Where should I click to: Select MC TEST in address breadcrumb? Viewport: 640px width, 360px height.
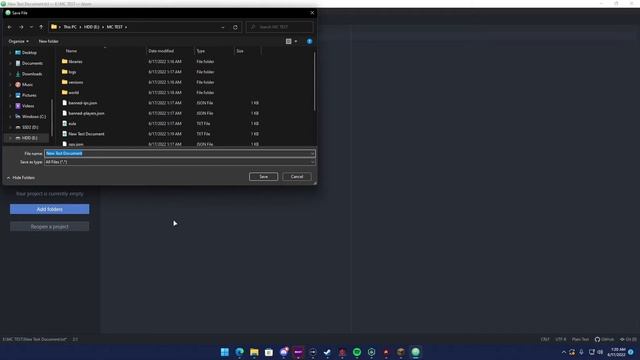tap(115, 27)
